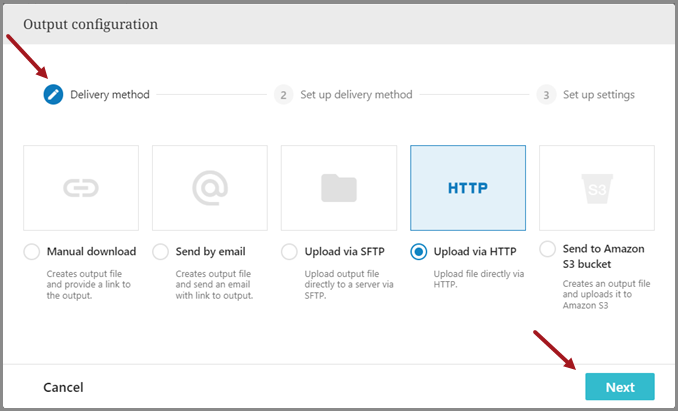Click the Amazon S3 bucket icon tile

coord(597,187)
